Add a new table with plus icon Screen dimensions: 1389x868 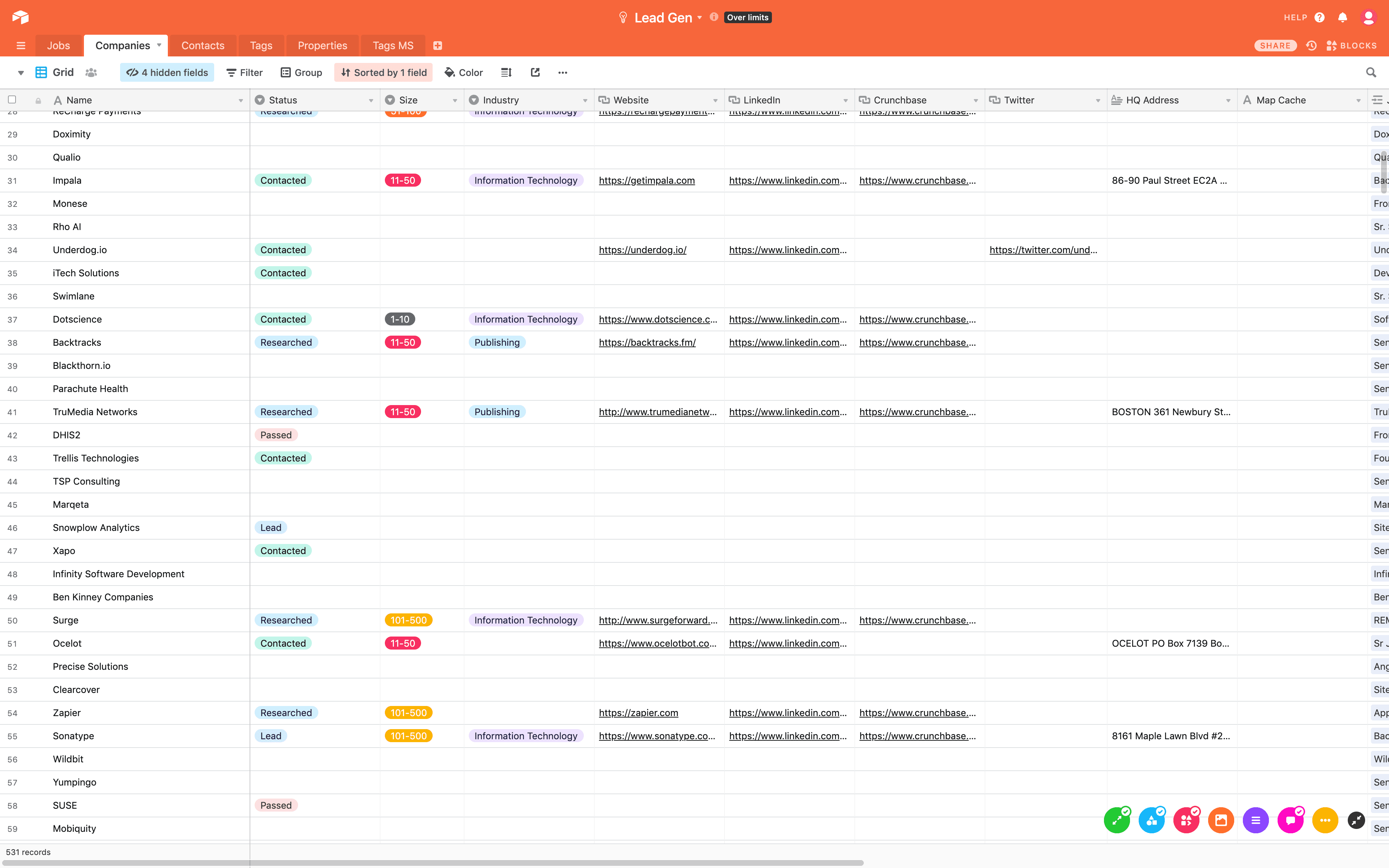coord(437,45)
